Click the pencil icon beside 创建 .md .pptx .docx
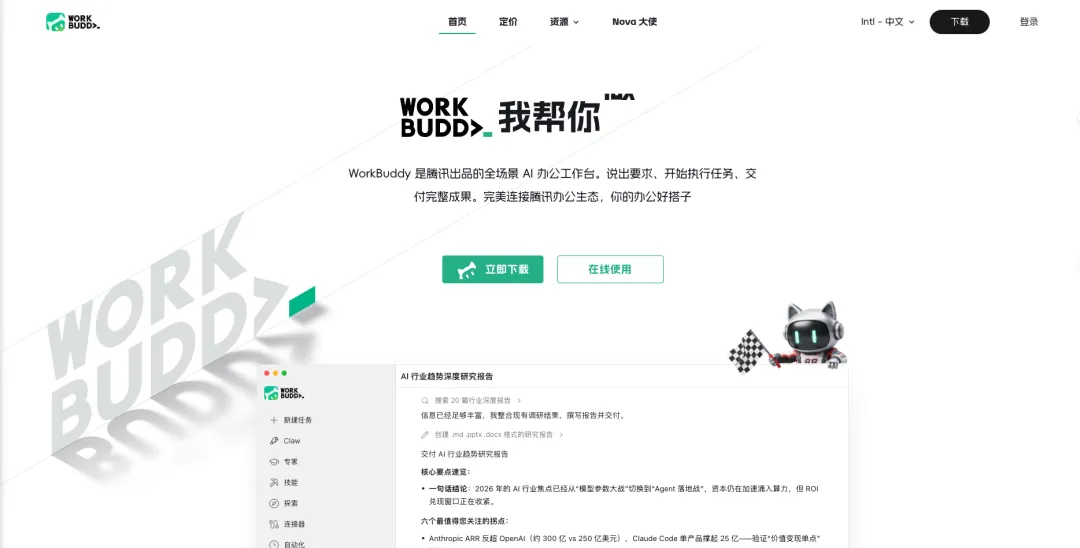 [425, 434]
